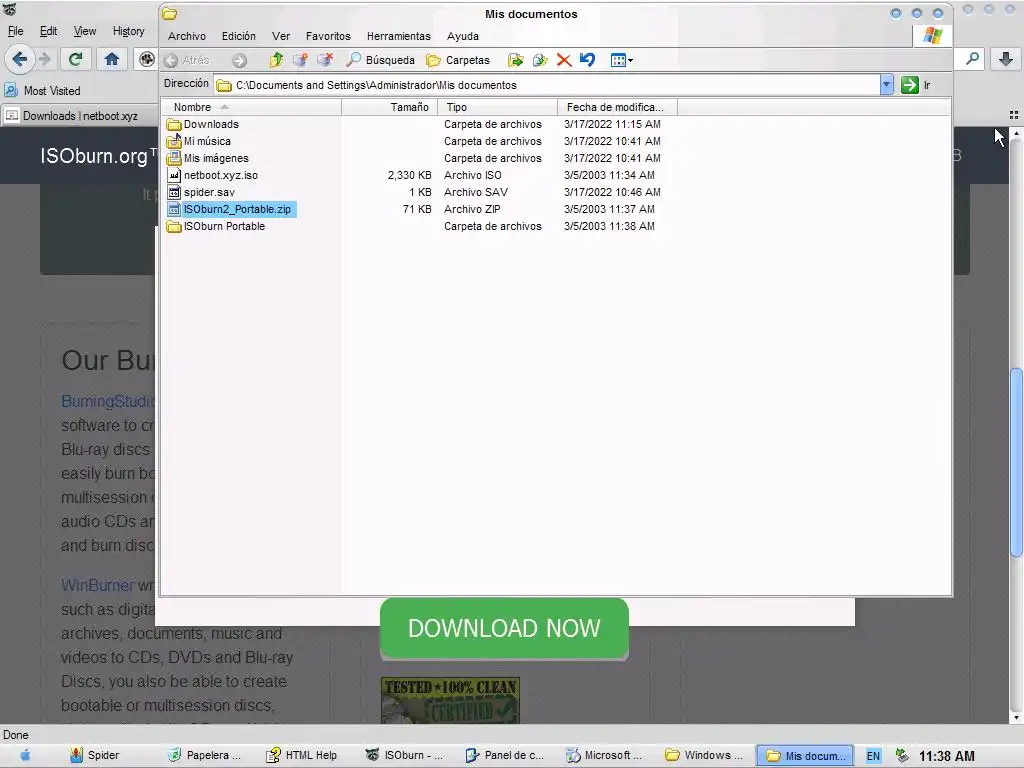Screen dimensions: 1024x768
Task: Switch to HTML Help taskbar window
Action: pos(304,756)
